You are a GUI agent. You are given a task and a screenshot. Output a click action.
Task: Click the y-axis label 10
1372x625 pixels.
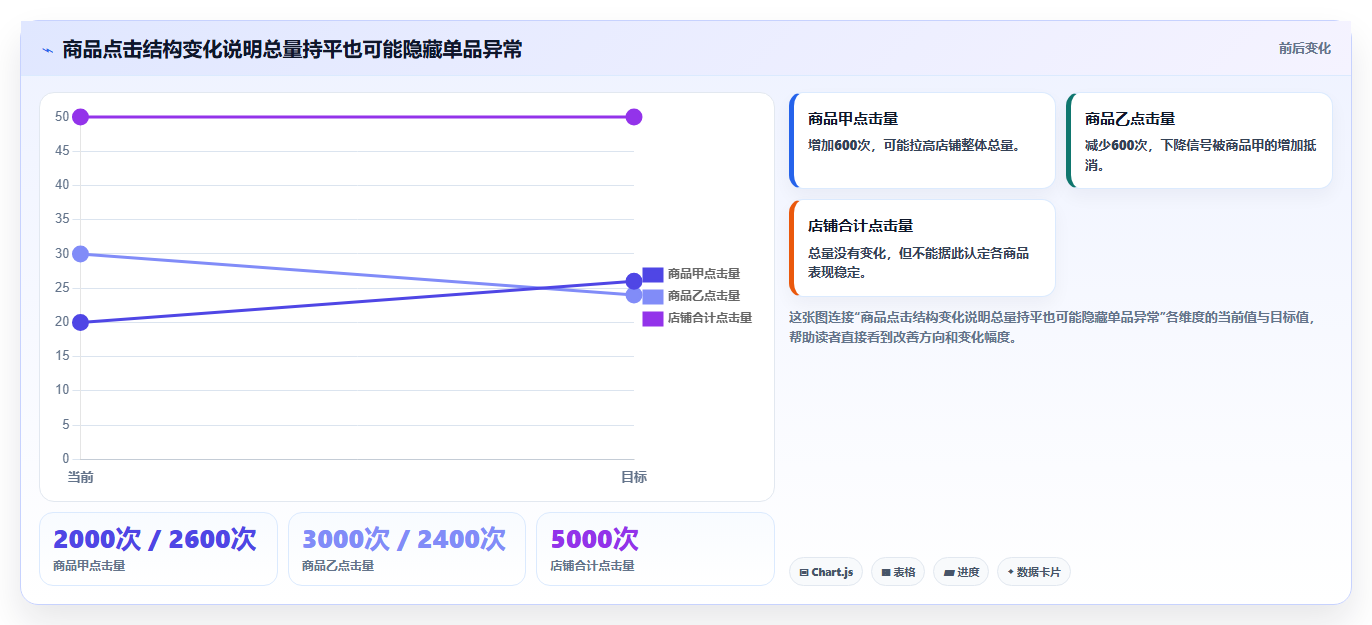62,390
